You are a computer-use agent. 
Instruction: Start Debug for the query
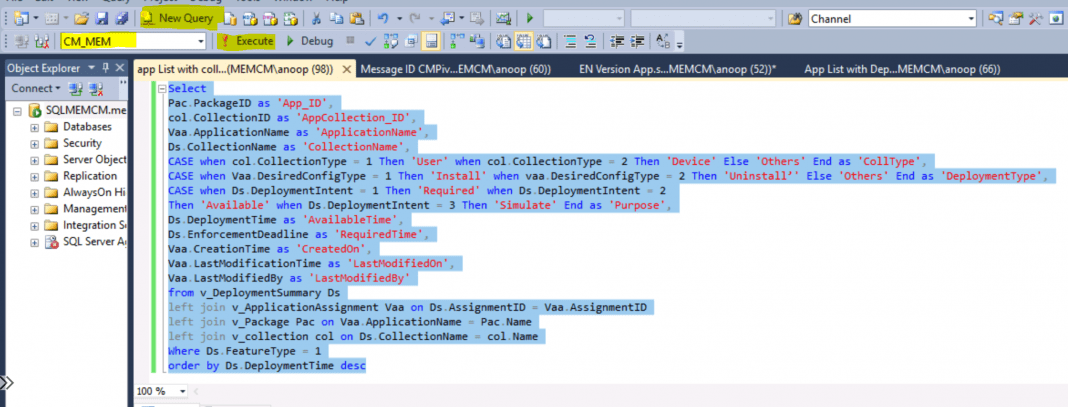(309, 41)
